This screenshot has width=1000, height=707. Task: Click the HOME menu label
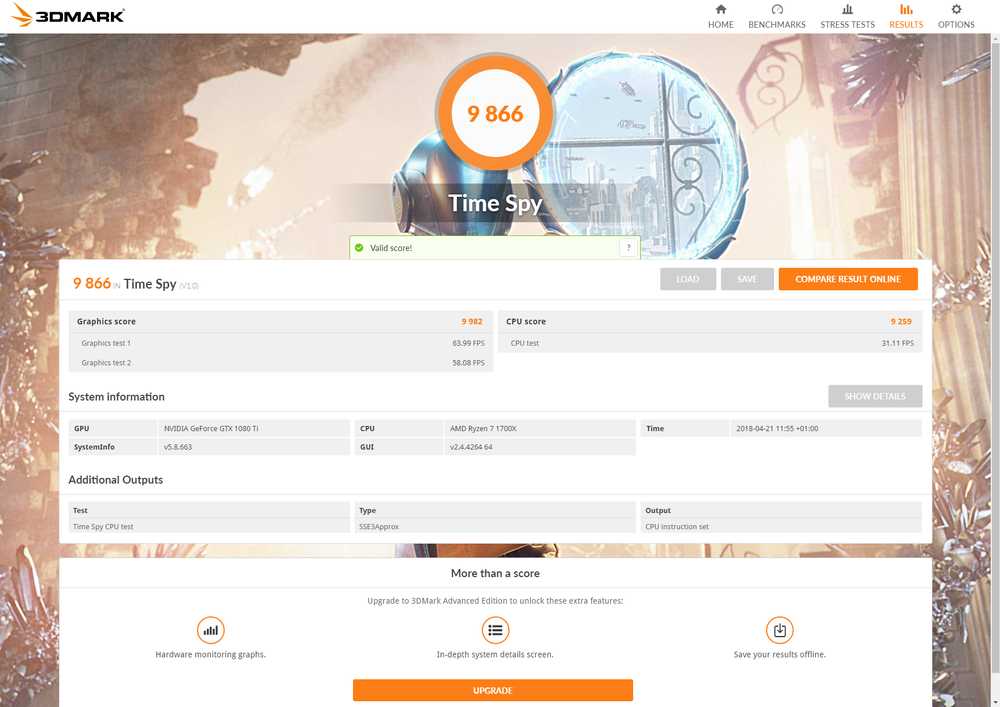[x=721, y=24]
